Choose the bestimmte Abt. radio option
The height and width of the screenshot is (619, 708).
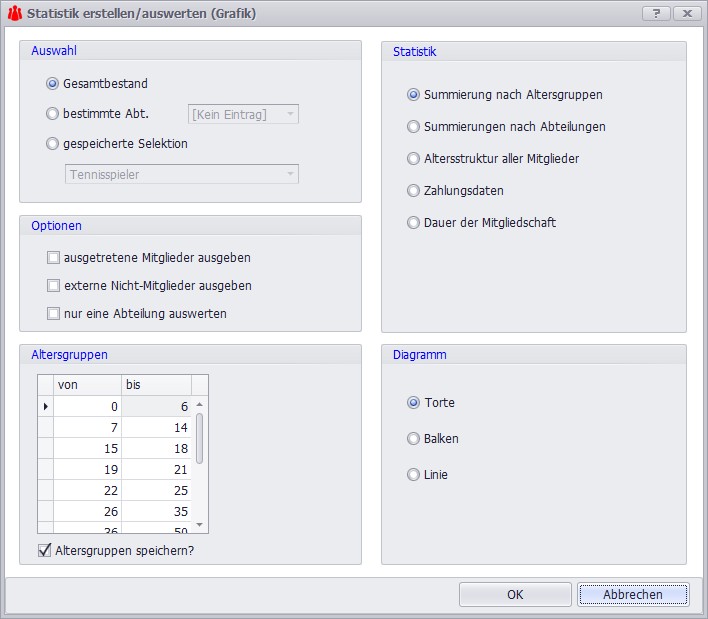53,114
